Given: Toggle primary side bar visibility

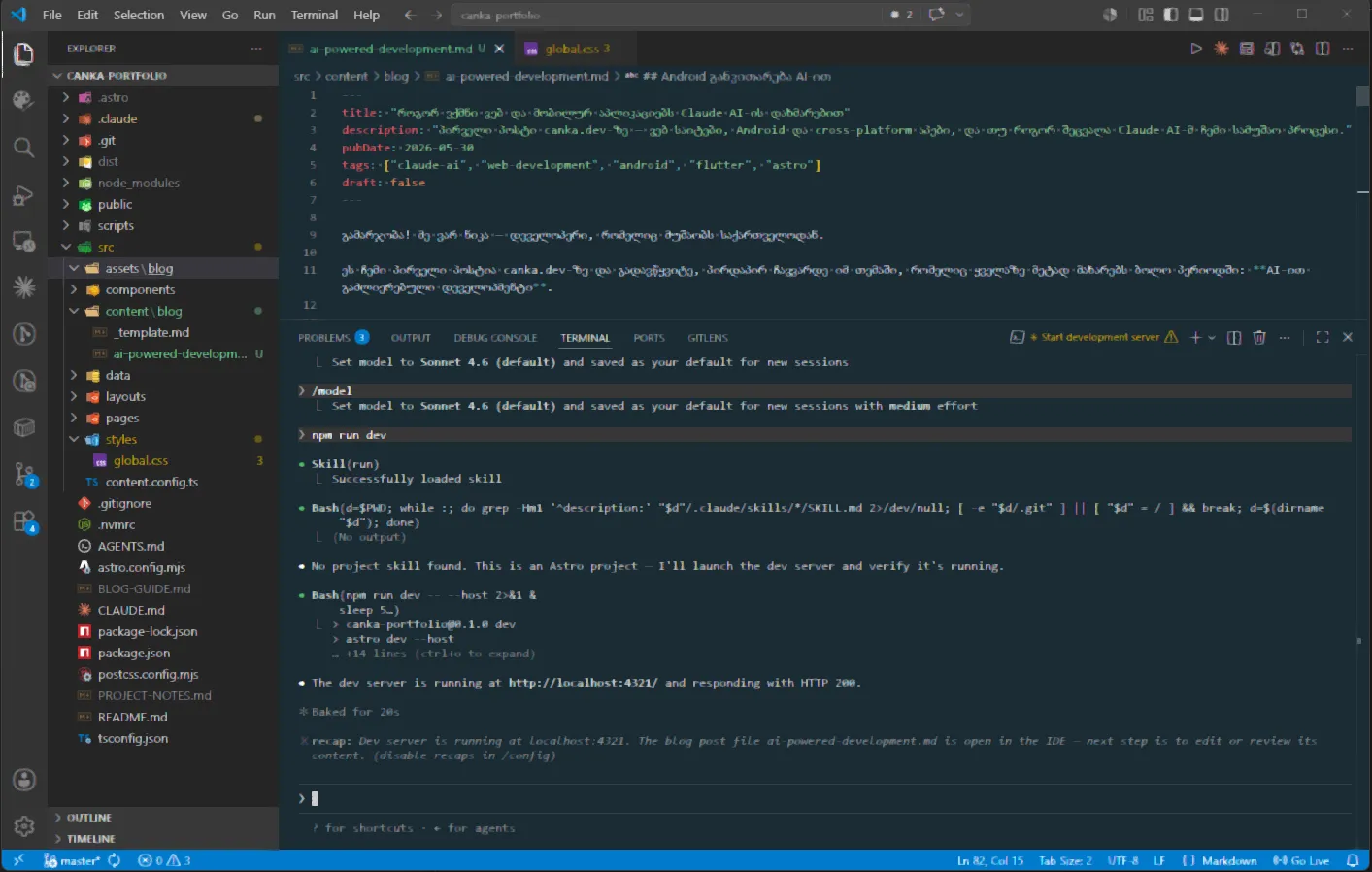Looking at the screenshot, I should click(1171, 15).
